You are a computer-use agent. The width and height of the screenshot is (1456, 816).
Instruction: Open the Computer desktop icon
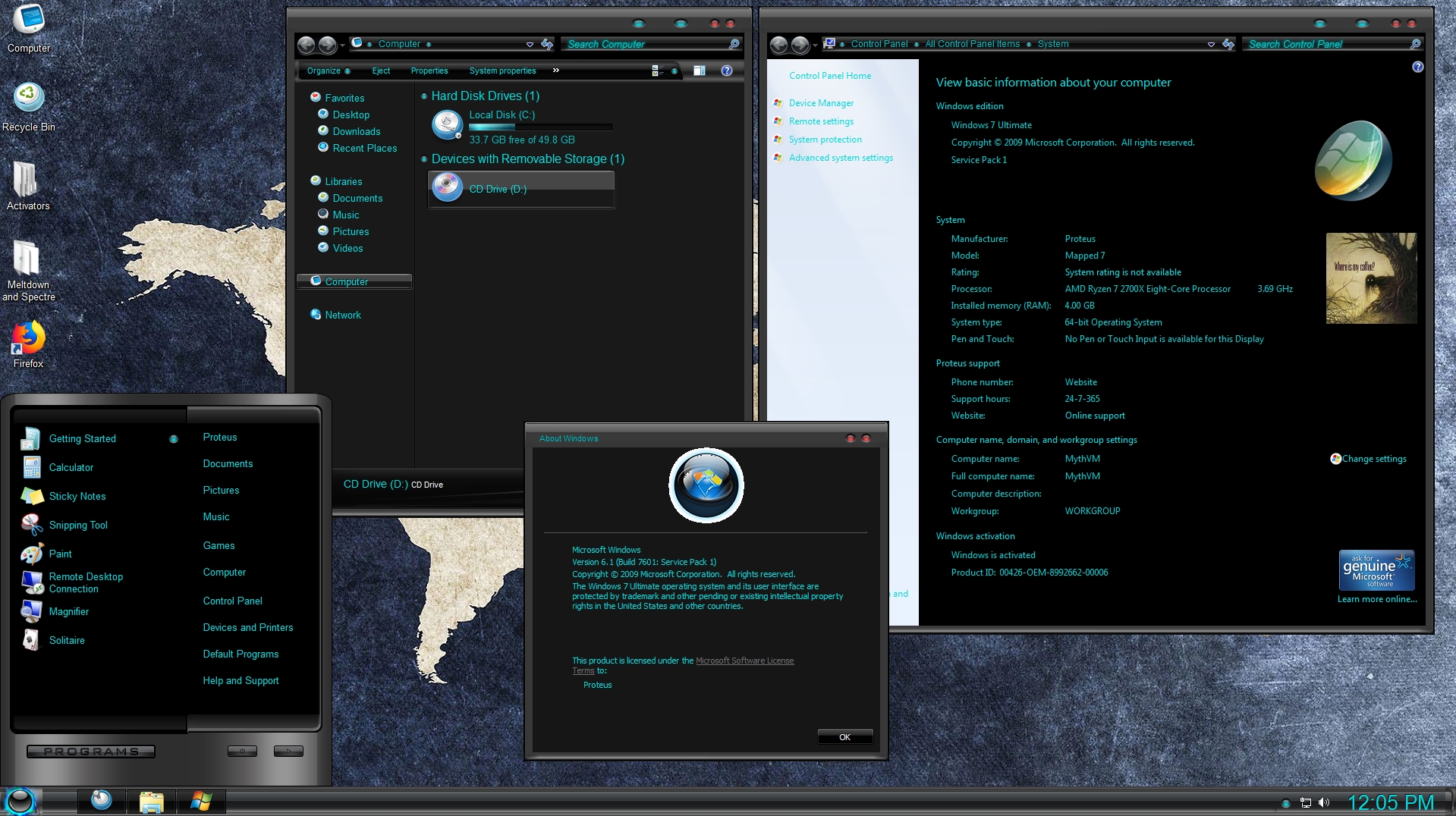[x=29, y=29]
